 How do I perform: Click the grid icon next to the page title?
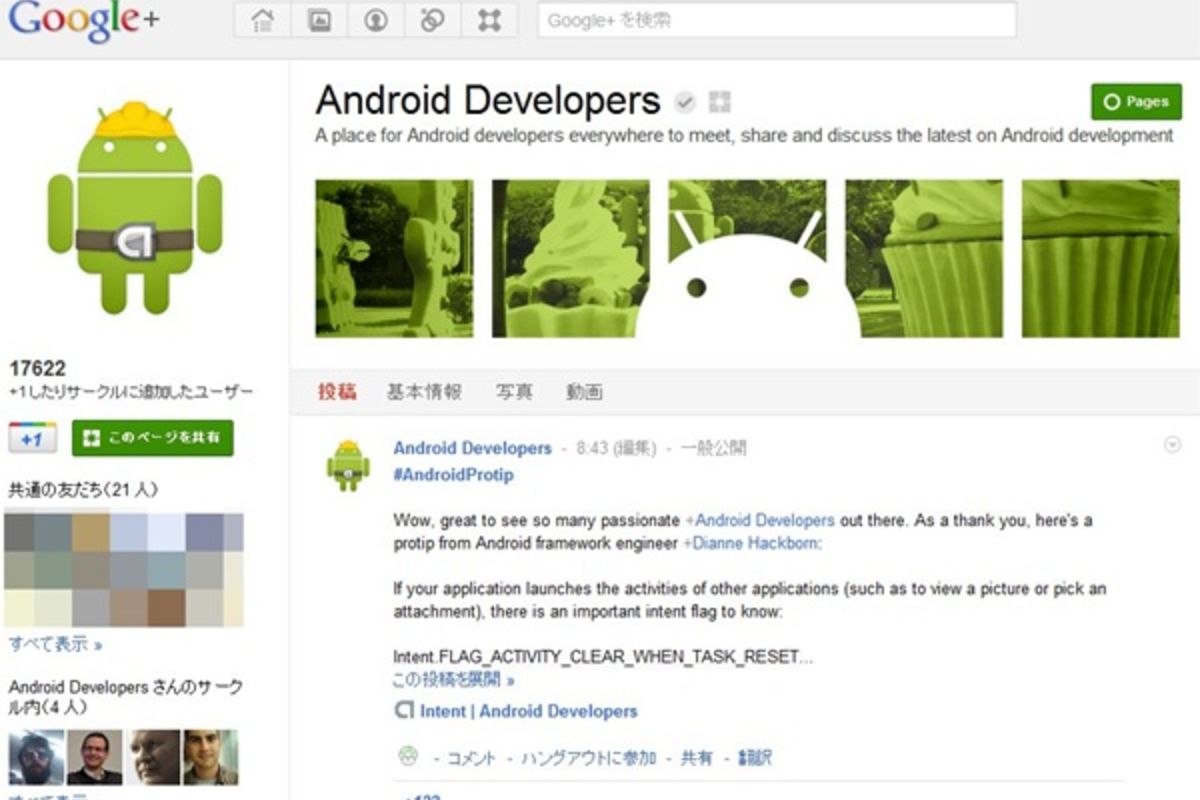(x=719, y=100)
